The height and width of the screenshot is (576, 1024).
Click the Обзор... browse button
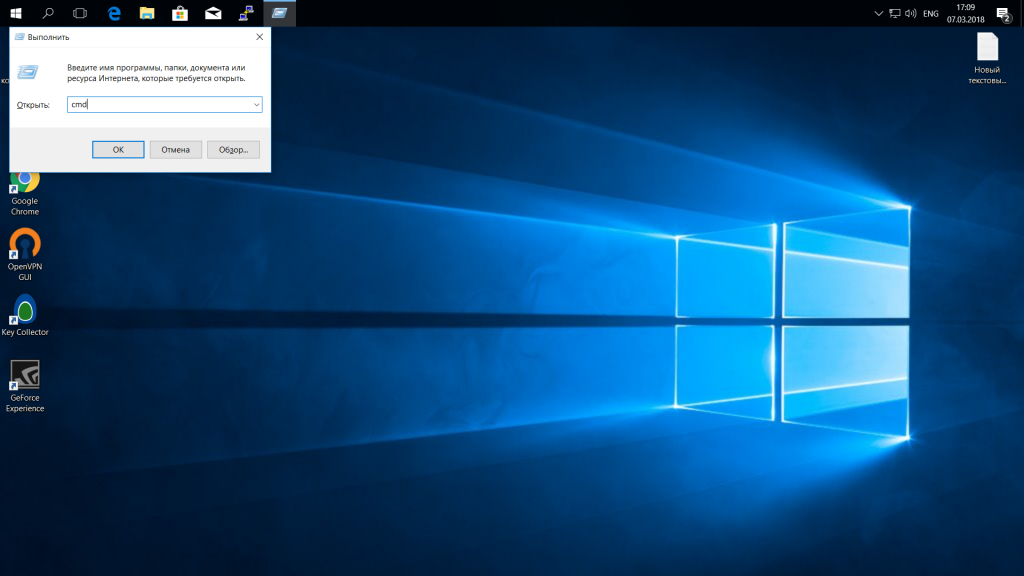233,149
